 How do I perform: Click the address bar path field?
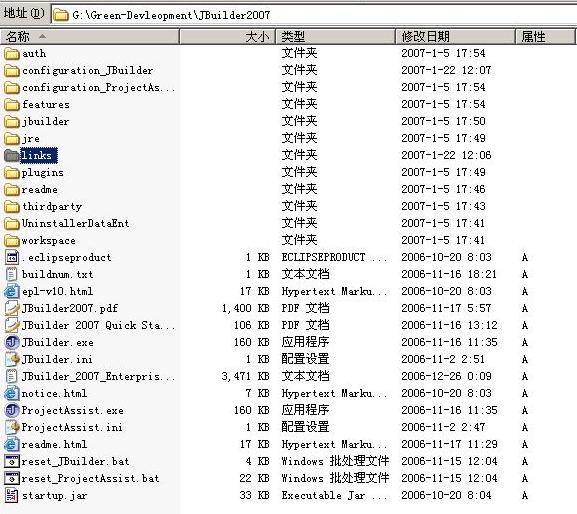314,15
